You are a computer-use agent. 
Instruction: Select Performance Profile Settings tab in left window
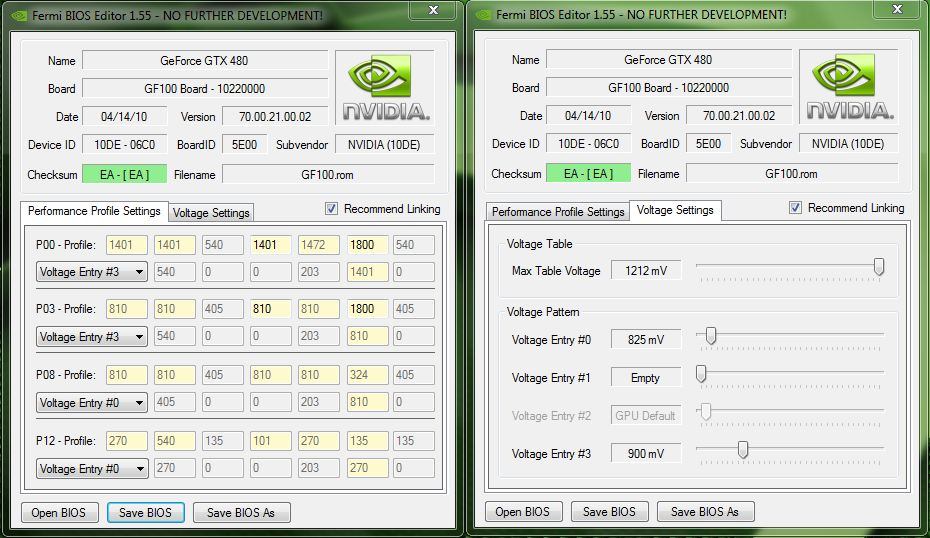click(x=94, y=211)
